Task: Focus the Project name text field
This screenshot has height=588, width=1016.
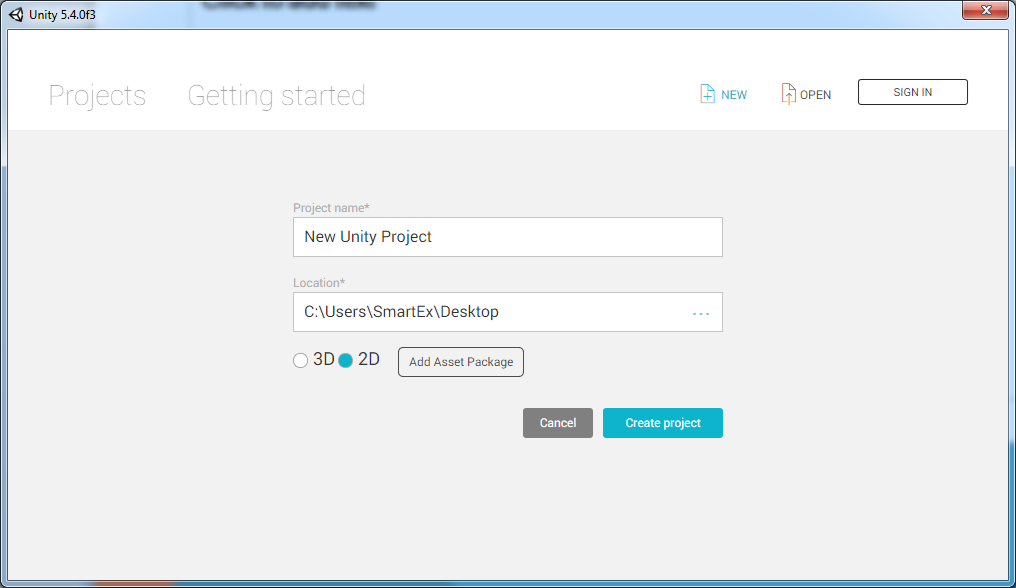Action: point(507,237)
